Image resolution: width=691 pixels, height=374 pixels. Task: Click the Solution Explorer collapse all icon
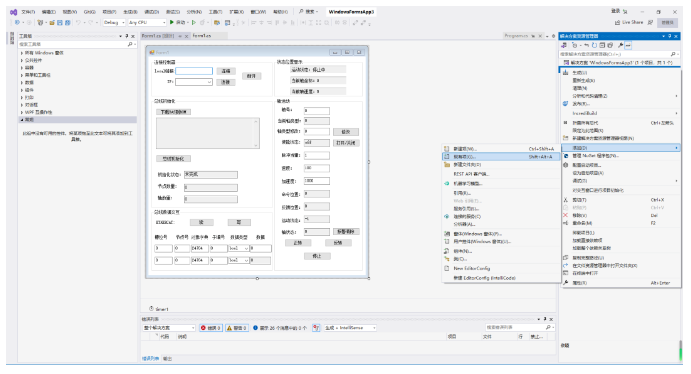click(x=602, y=45)
